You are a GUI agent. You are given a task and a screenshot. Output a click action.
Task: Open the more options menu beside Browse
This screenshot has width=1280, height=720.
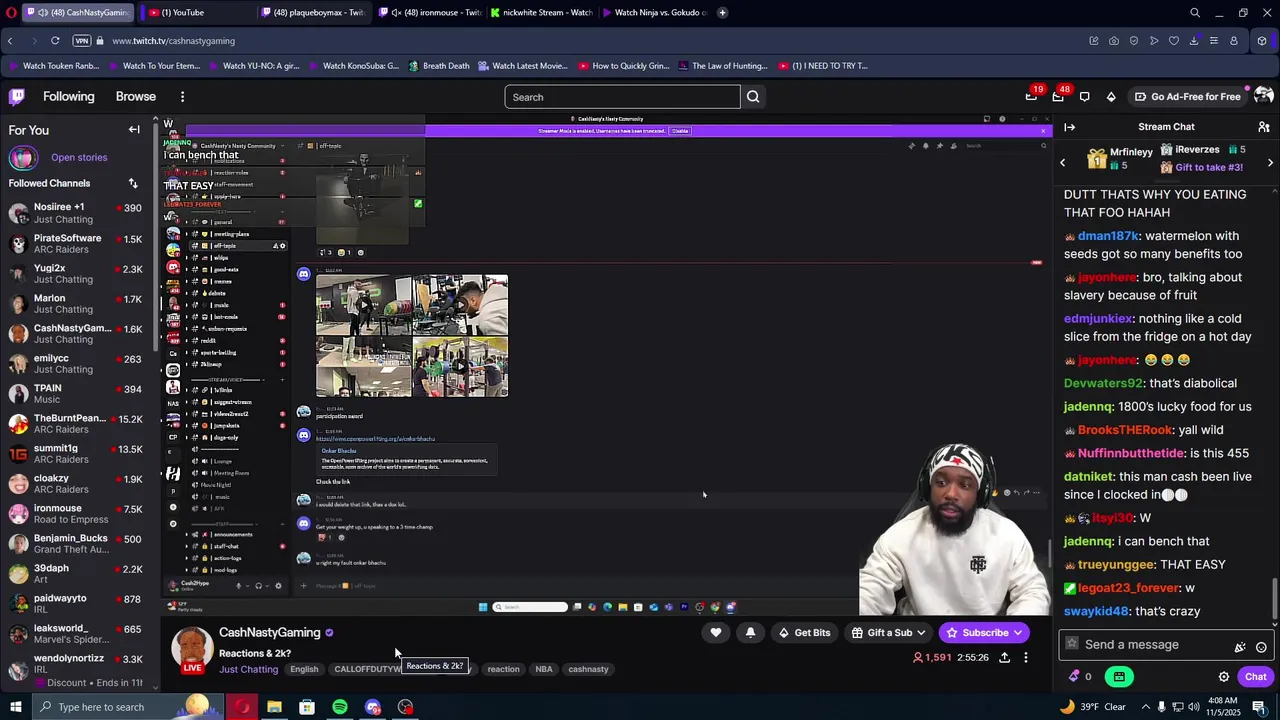pyautogui.click(x=182, y=97)
